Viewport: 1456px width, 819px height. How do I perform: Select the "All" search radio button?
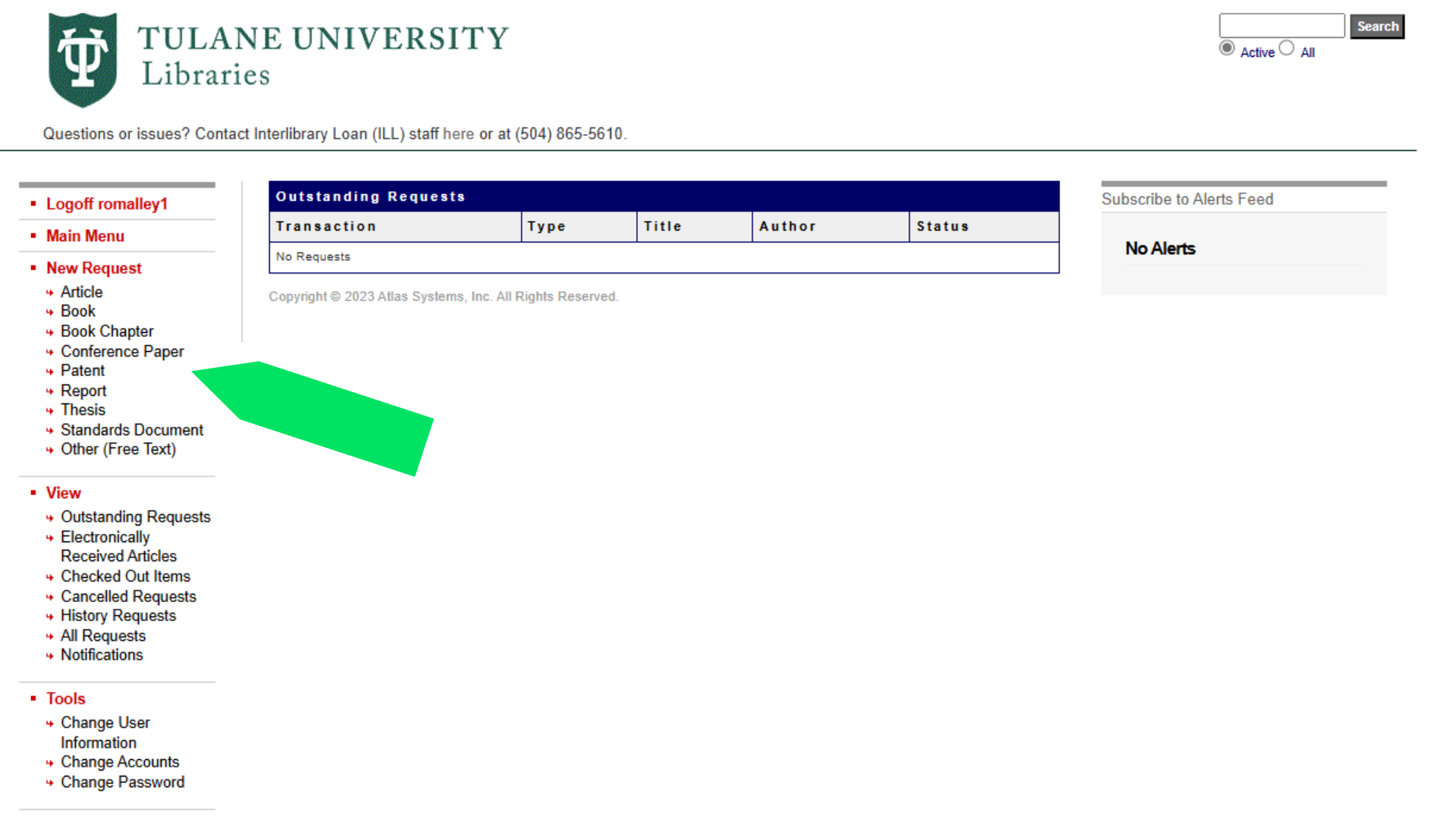[x=1287, y=47]
